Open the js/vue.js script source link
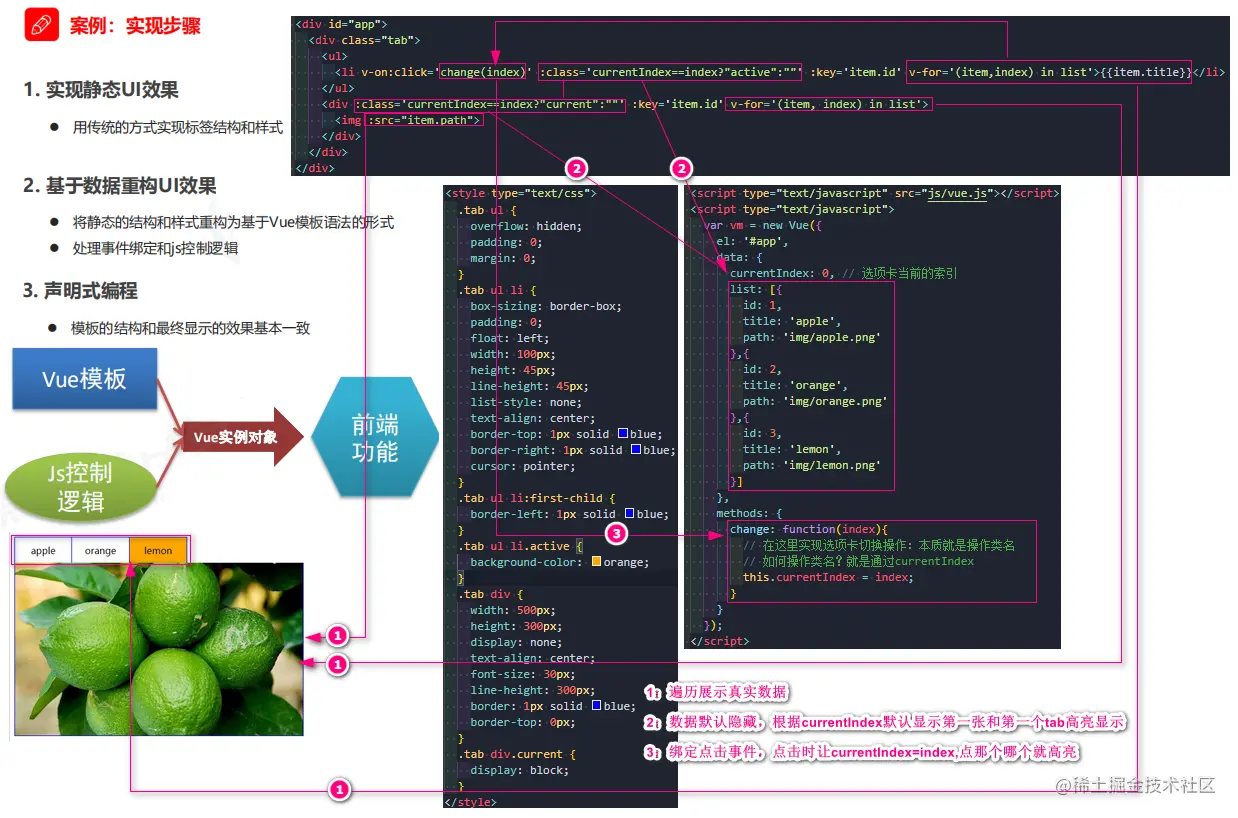Viewport: 1238px width, 818px height. click(959, 193)
